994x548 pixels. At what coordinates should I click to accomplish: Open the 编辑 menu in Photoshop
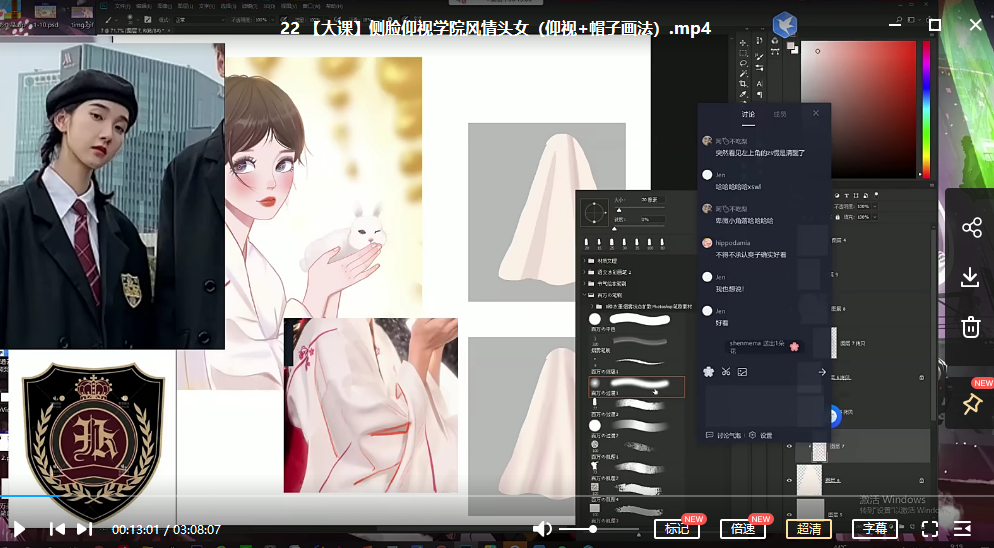tap(143, 6)
